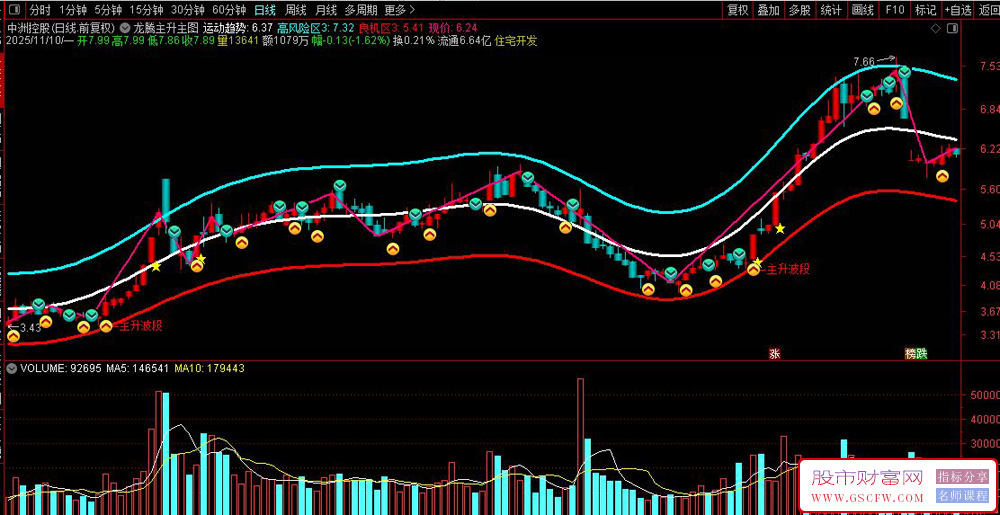Click the VOLUME: 92695 readout
Screen dimensions: 1000x515
(61, 368)
